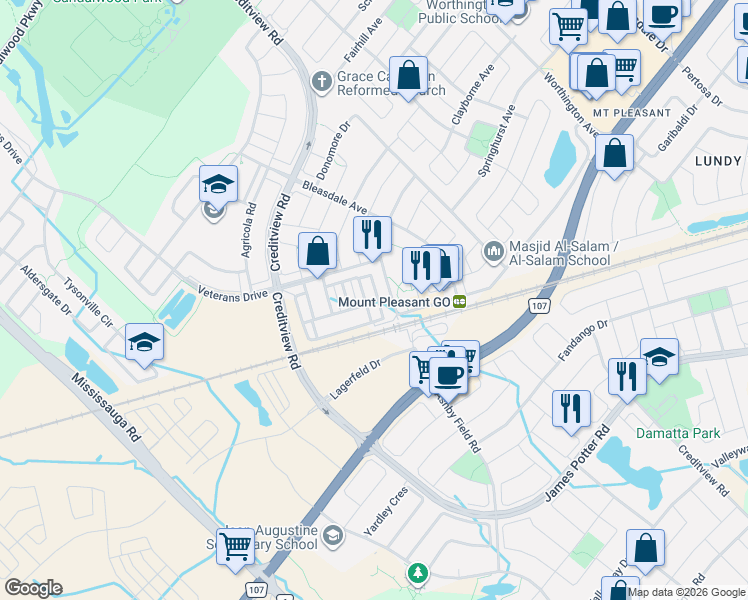Select the shopping bag marker on Veterans Drive

(317, 254)
